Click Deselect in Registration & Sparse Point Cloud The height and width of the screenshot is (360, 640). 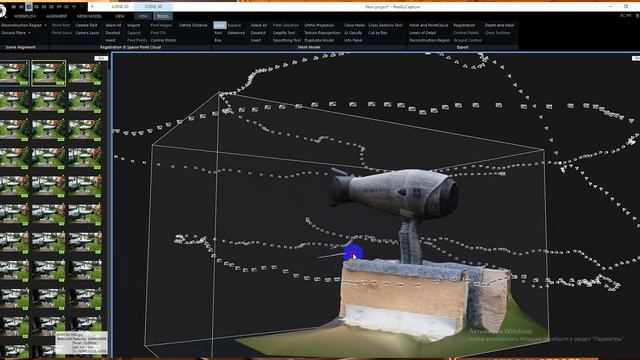tap(112, 33)
